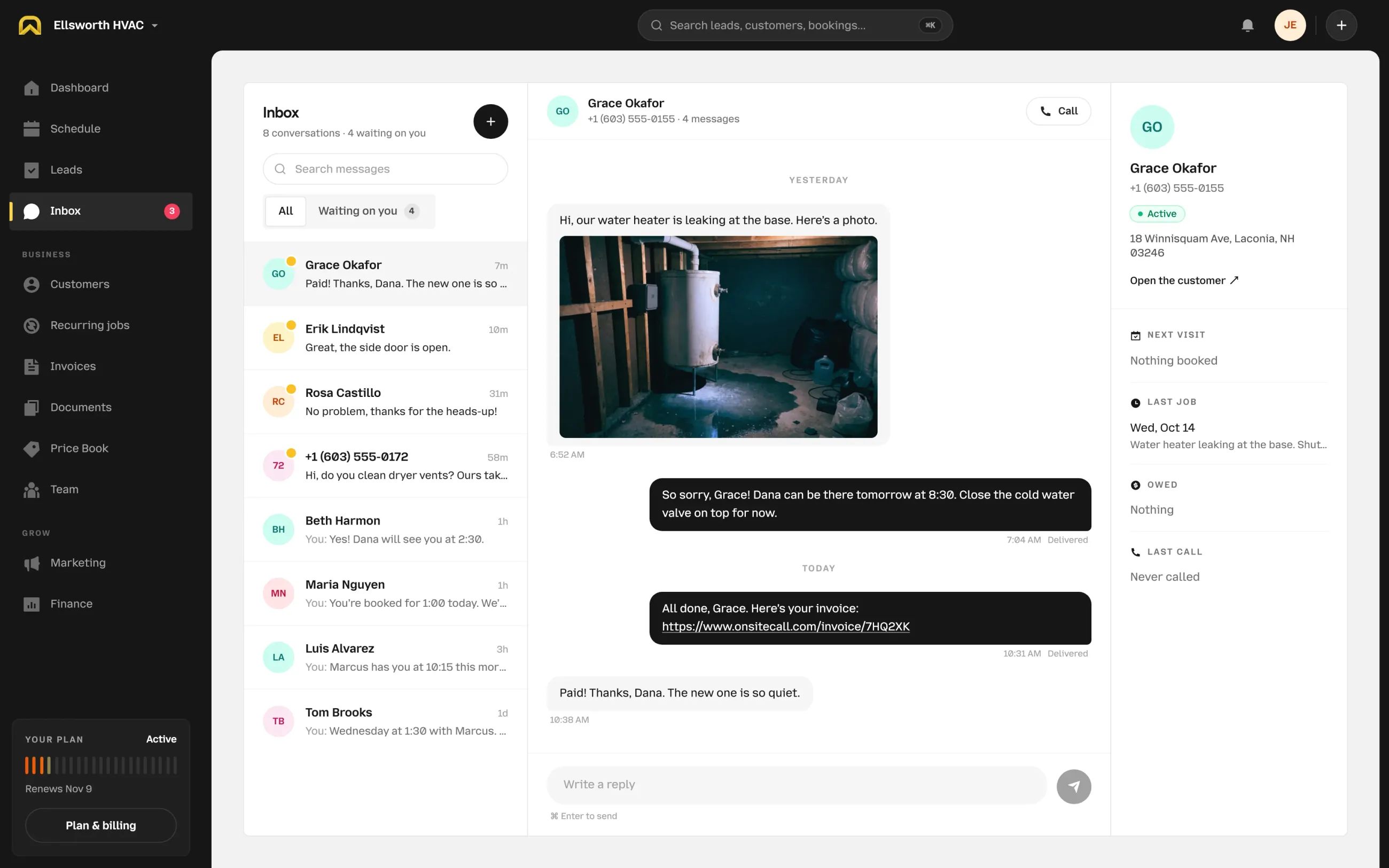Screen dimensions: 1389x868
Task: Click the plan usage progress bar
Action: point(101,765)
